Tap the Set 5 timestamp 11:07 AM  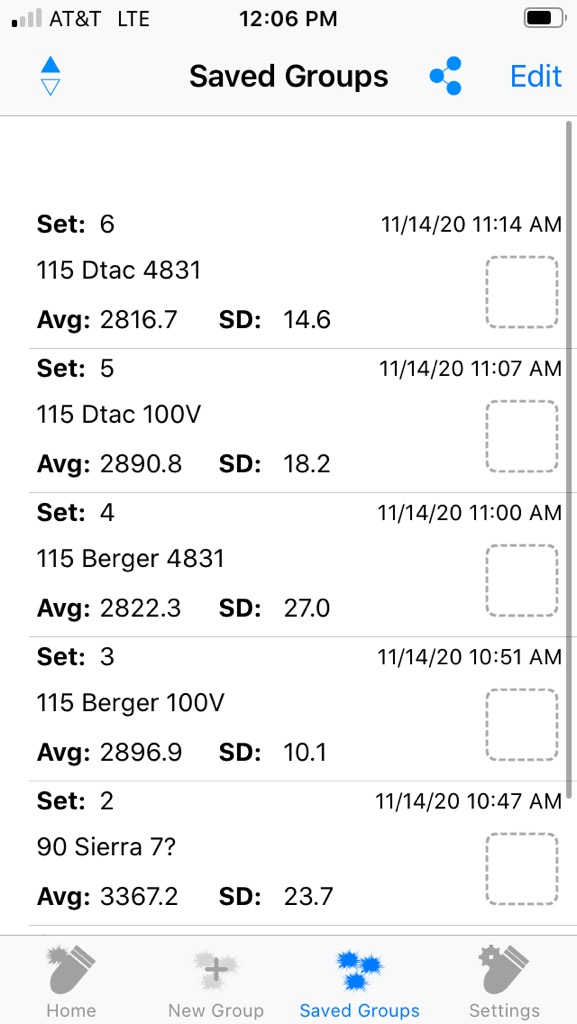point(471,369)
